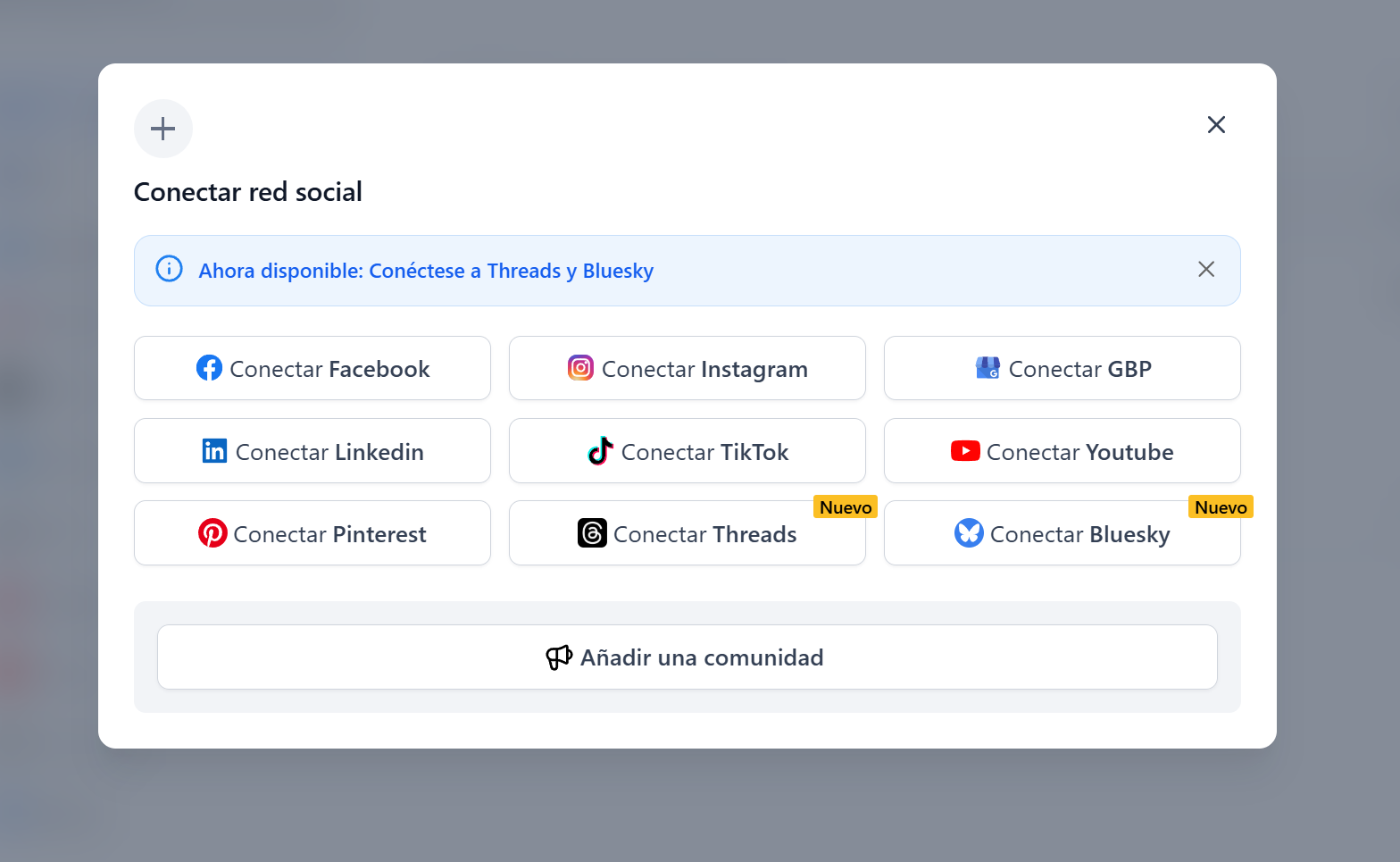This screenshot has width=1400, height=862.
Task: Click the Nuevo badge on Threads
Action: click(846, 507)
